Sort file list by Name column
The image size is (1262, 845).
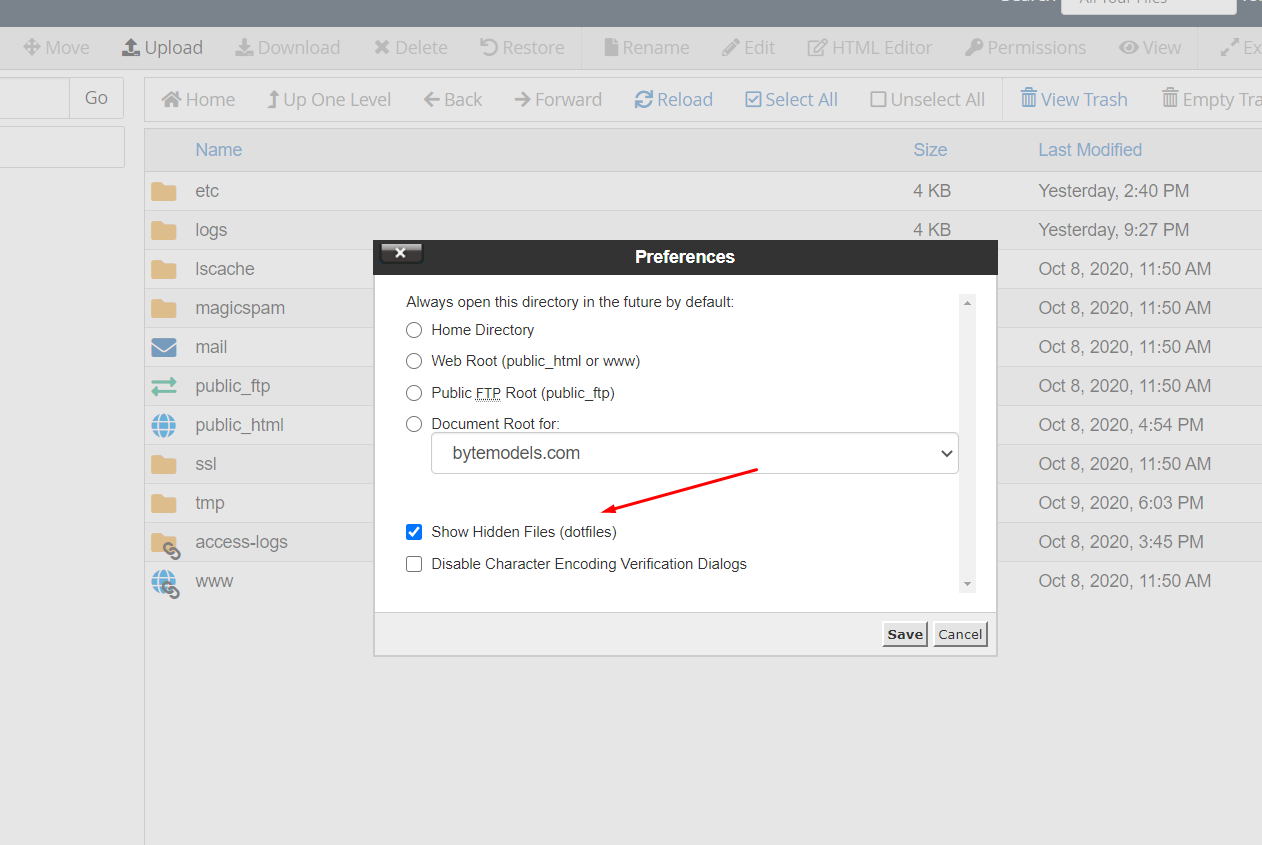[218, 150]
